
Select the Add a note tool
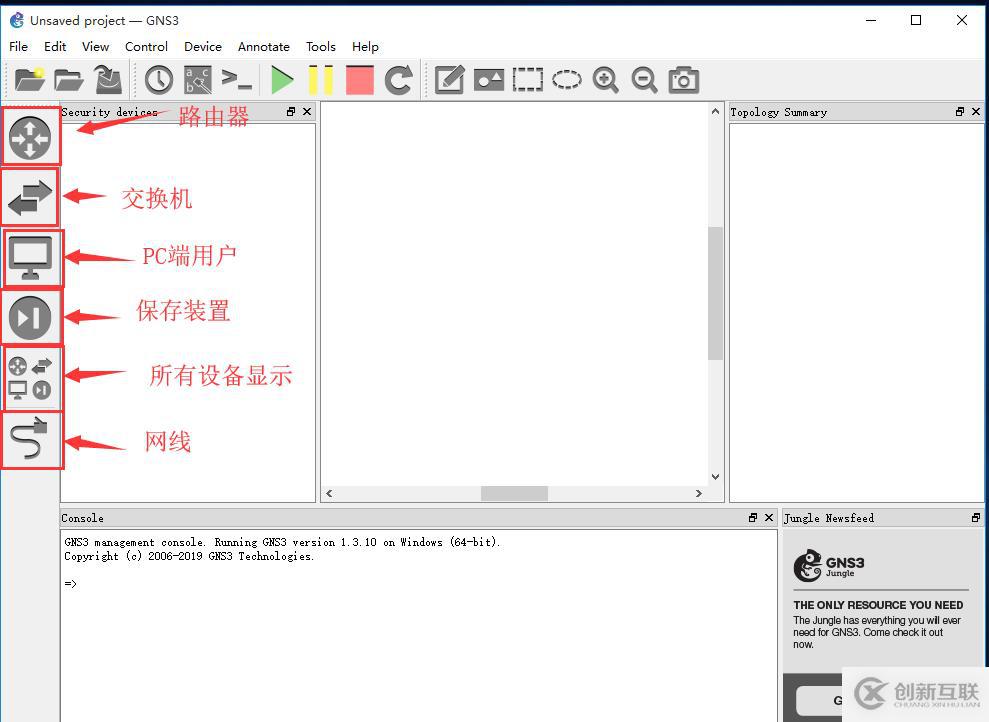450,80
